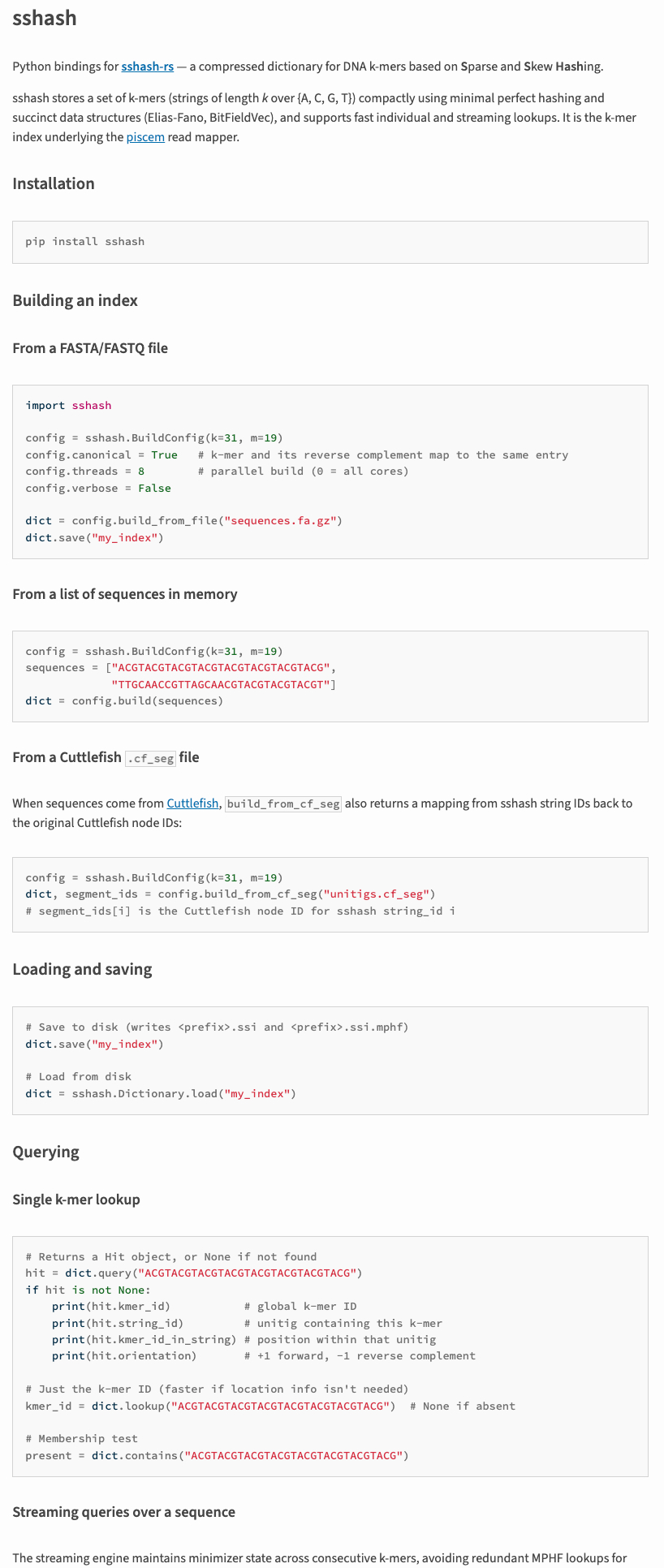Viewport: 664px width, 1568px height.
Task: Click the dict.contains membership test line
Action: [217, 1456]
